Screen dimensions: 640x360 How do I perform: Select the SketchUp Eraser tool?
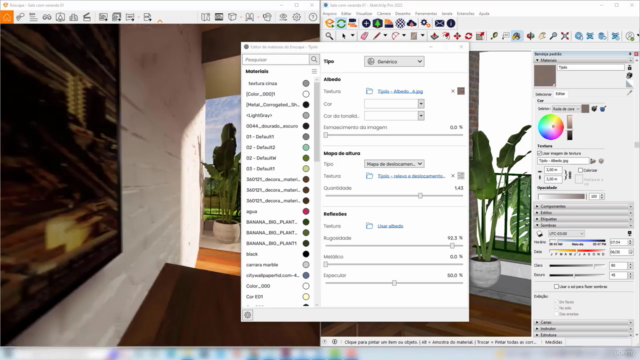pos(364,36)
